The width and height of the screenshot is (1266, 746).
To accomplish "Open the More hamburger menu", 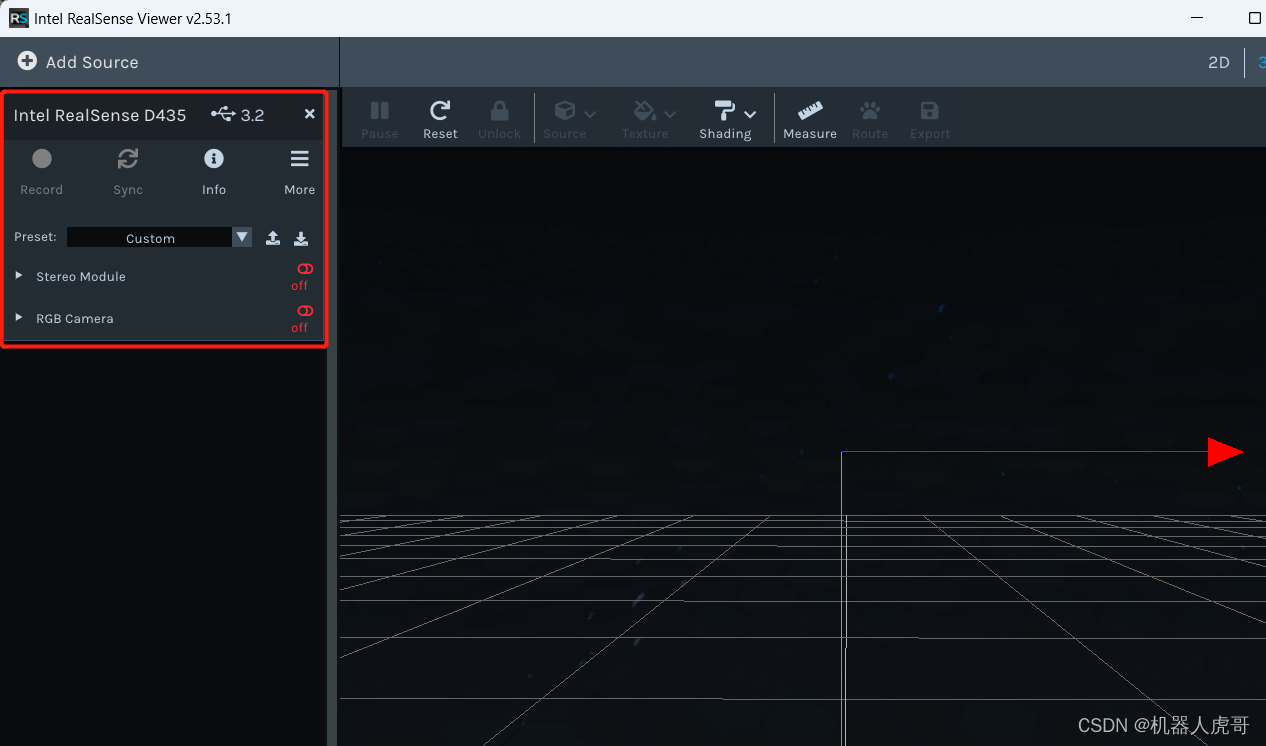I will [x=300, y=170].
